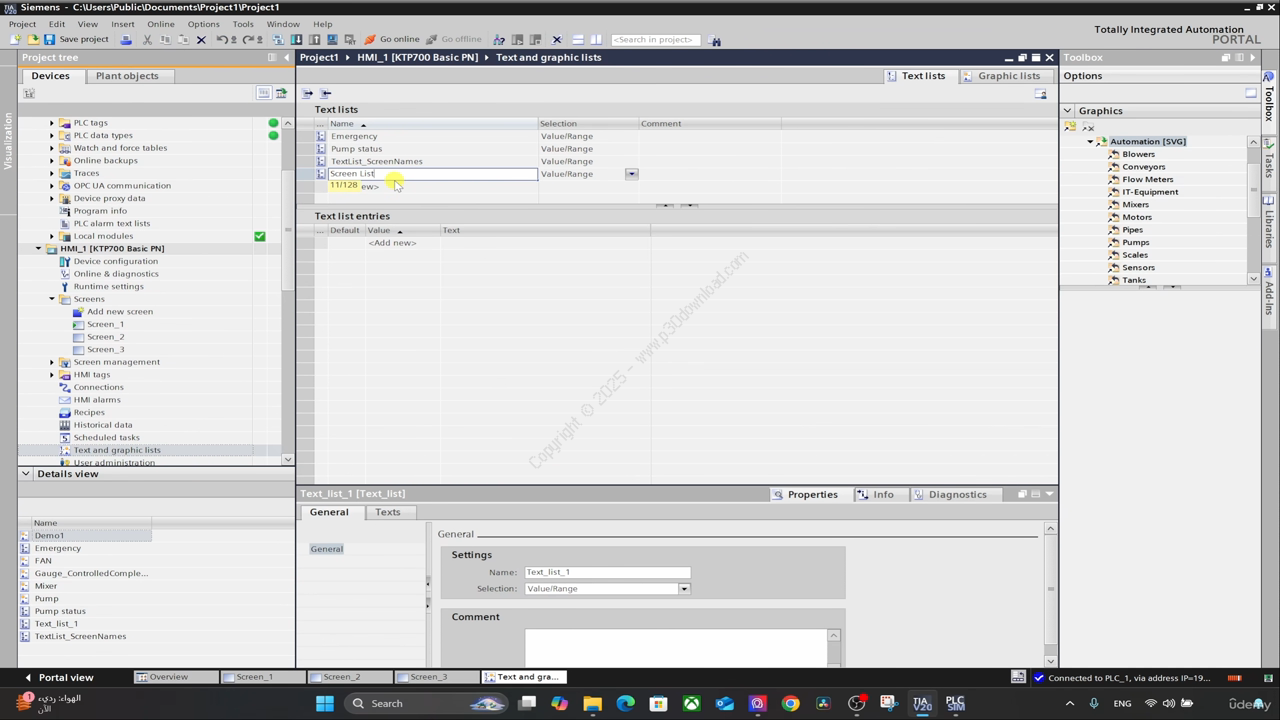Click the Google Chrome taskbar icon
The height and width of the screenshot is (720, 1280).
point(790,703)
